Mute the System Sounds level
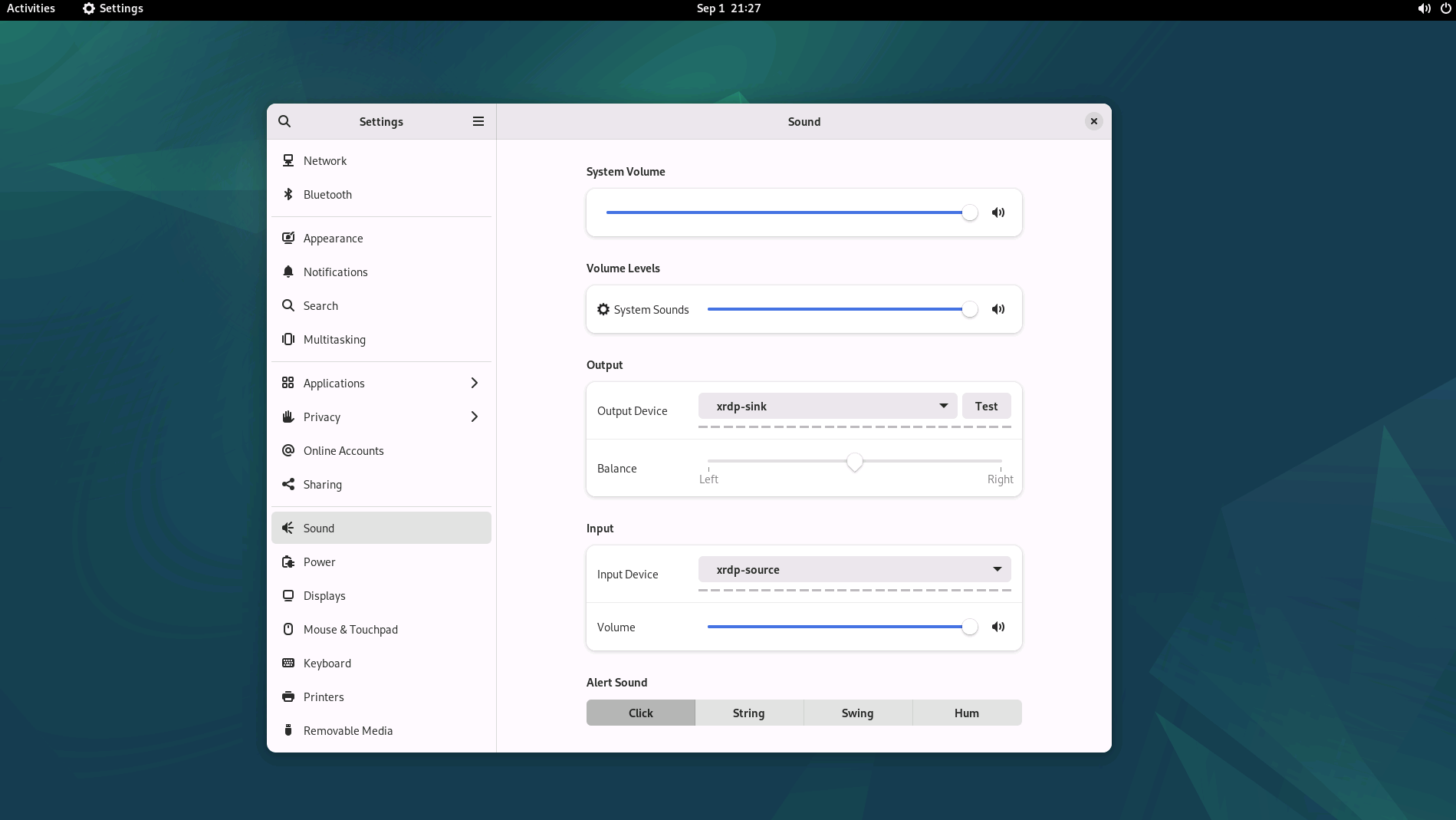The image size is (1456, 820). click(x=998, y=309)
